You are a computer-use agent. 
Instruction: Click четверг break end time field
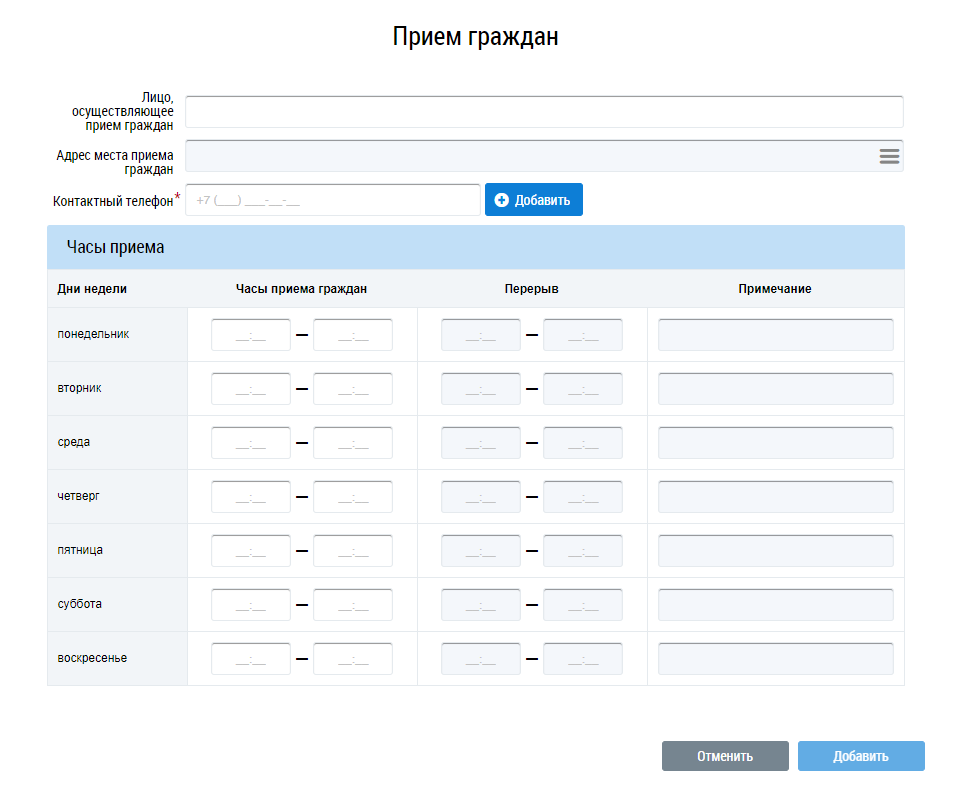point(583,497)
